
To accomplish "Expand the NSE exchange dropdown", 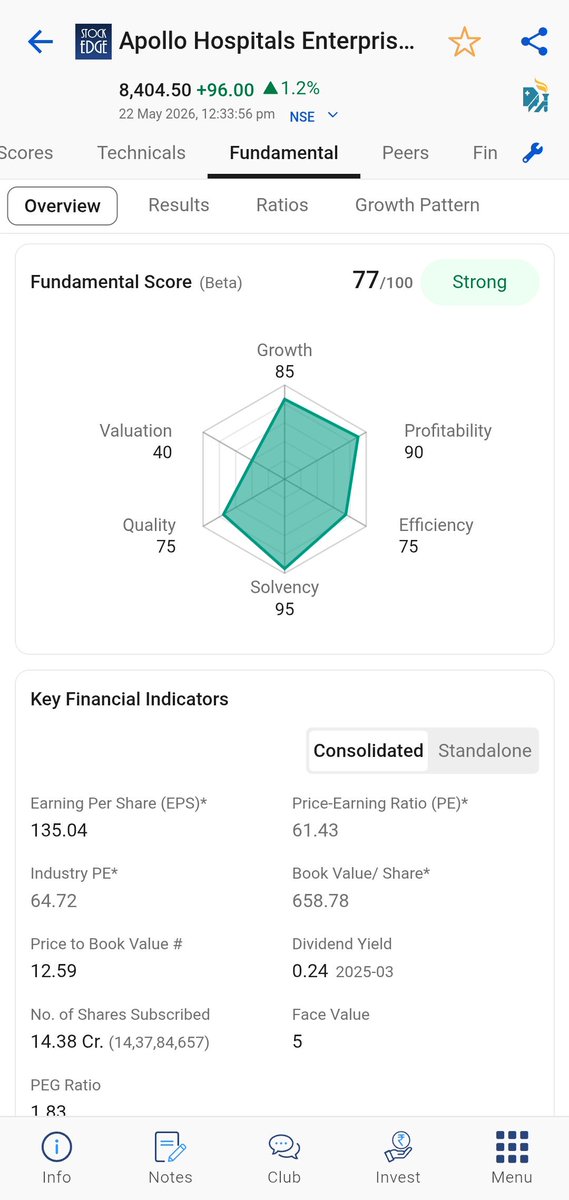I will pos(314,116).
